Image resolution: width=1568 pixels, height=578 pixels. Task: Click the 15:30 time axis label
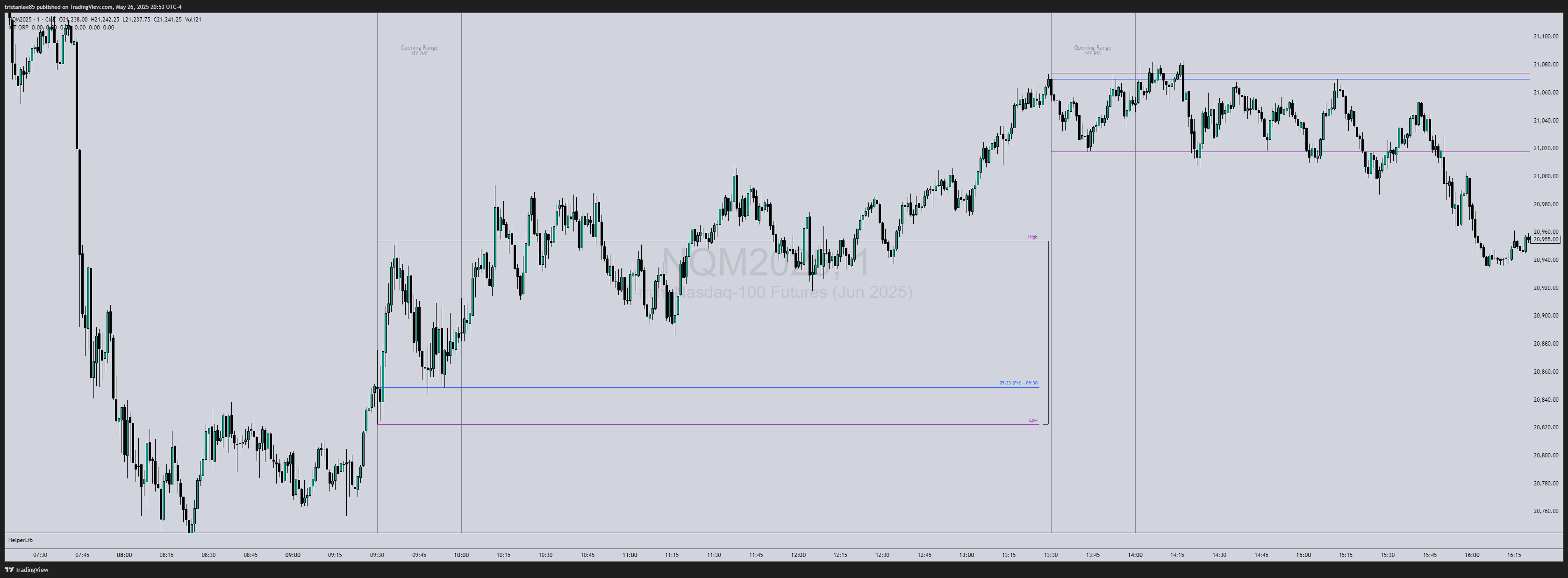(x=1387, y=556)
